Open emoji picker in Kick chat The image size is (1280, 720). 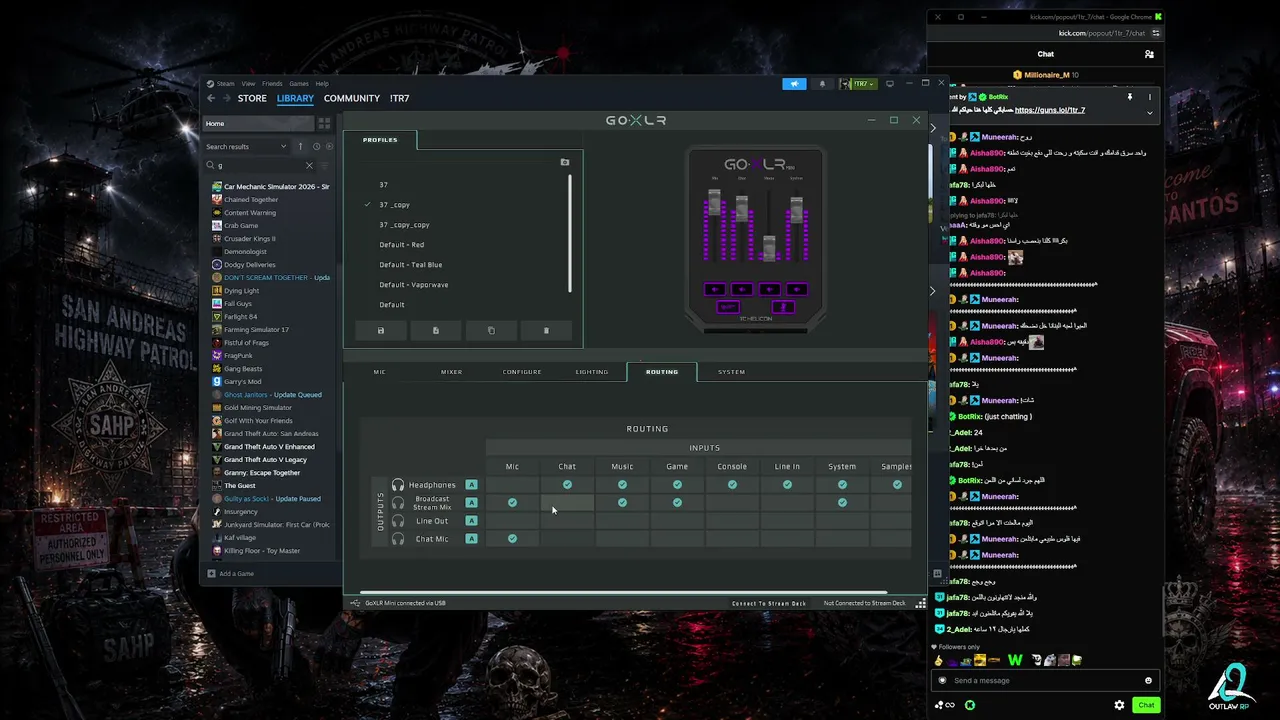pos(1148,680)
